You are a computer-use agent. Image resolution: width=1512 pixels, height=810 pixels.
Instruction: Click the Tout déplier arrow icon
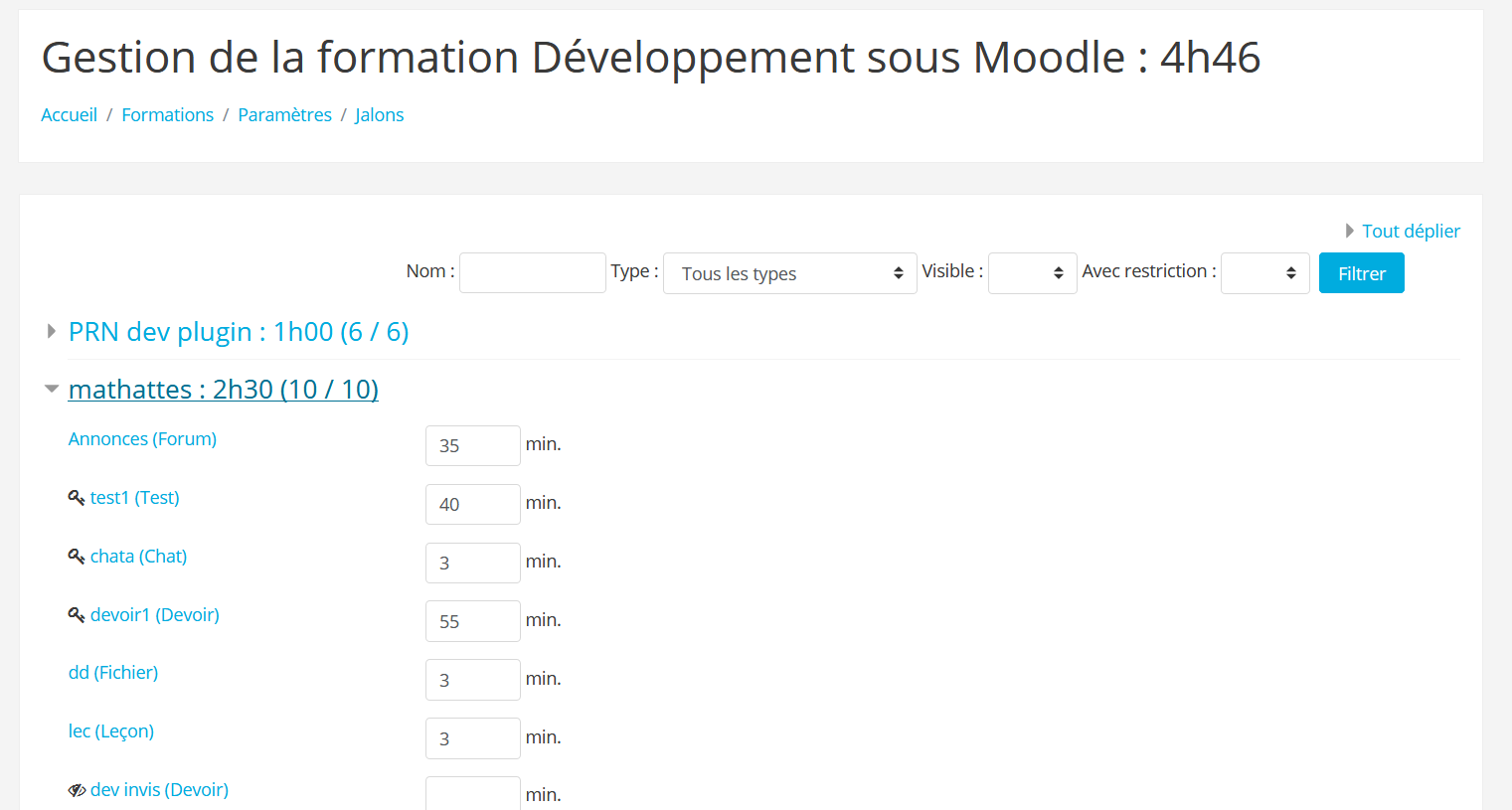[1350, 231]
